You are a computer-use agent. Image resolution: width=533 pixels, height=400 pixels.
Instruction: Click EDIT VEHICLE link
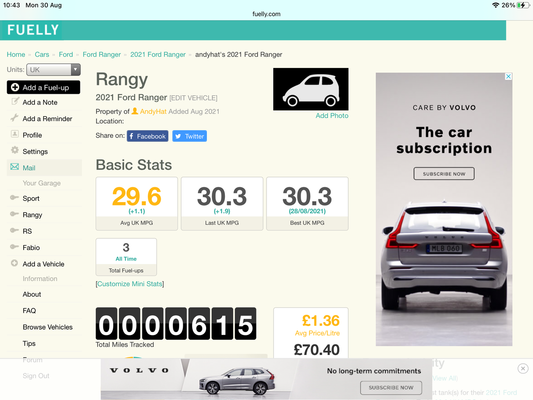coord(193,98)
